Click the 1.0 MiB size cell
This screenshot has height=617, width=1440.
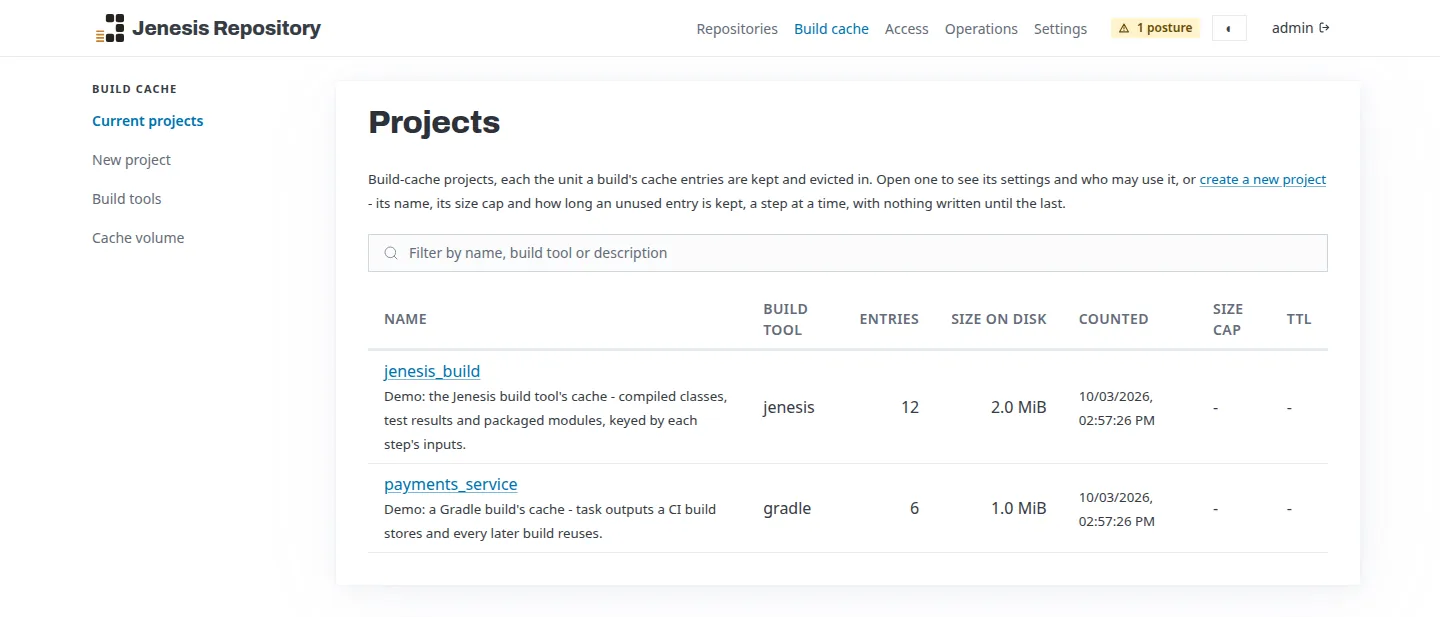[x=1018, y=508]
